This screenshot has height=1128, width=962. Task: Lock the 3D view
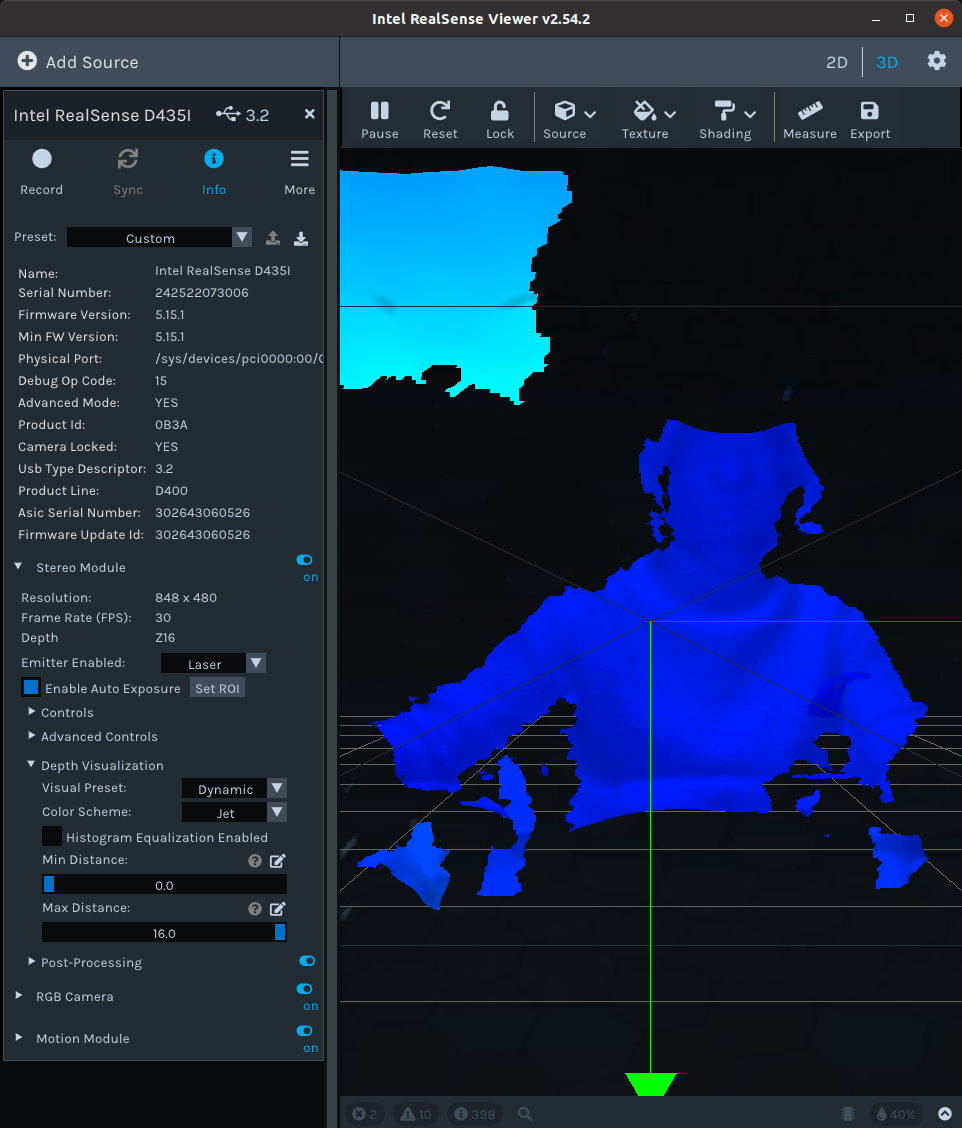click(499, 120)
